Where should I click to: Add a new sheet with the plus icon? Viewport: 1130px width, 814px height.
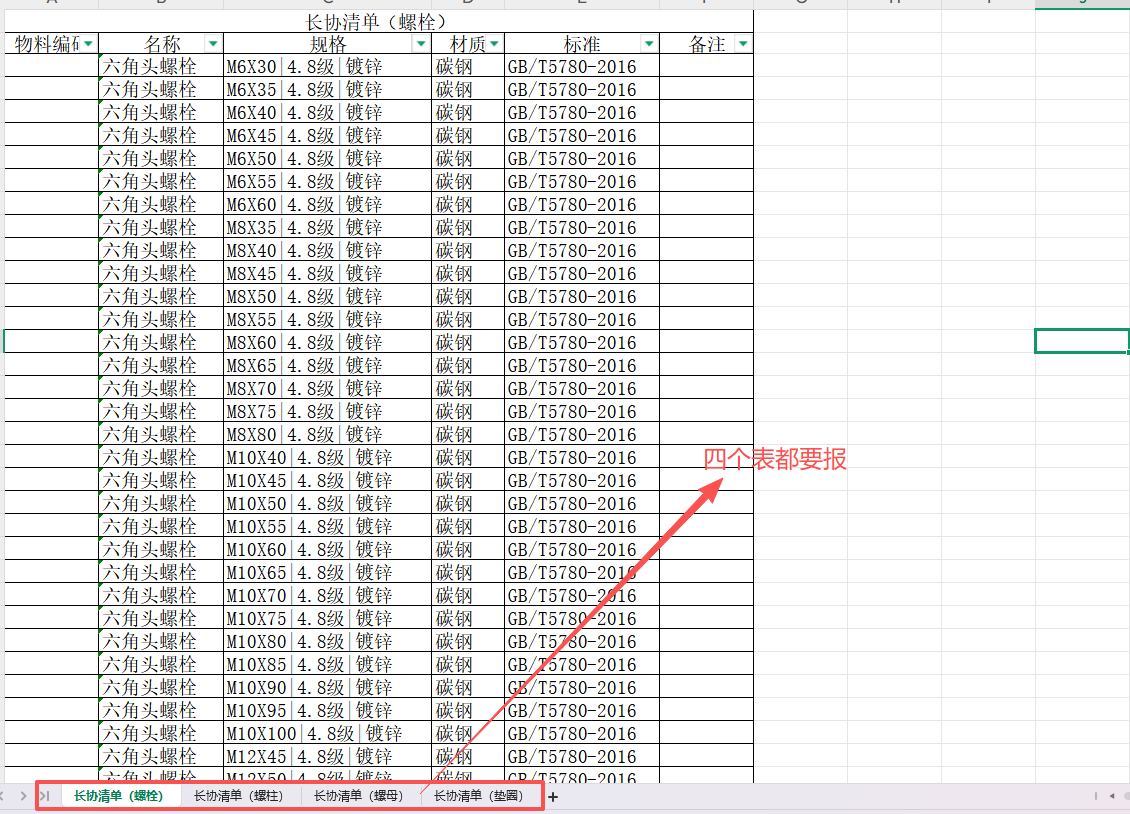click(553, 797)
